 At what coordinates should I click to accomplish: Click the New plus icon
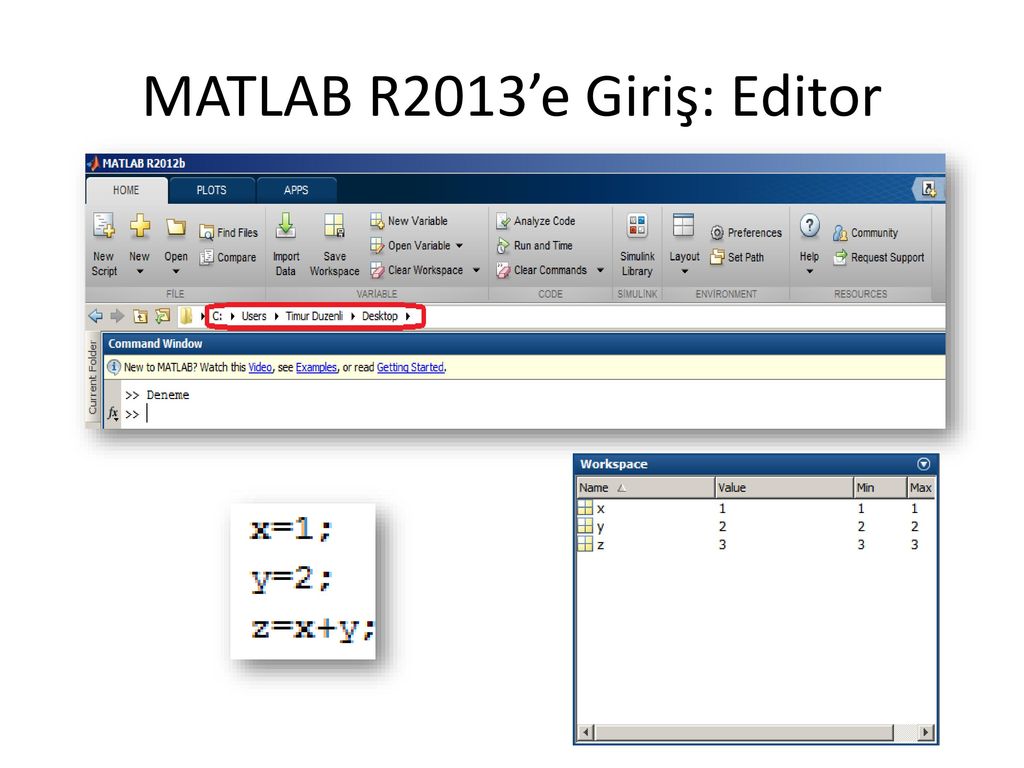(x=139, y=226)
